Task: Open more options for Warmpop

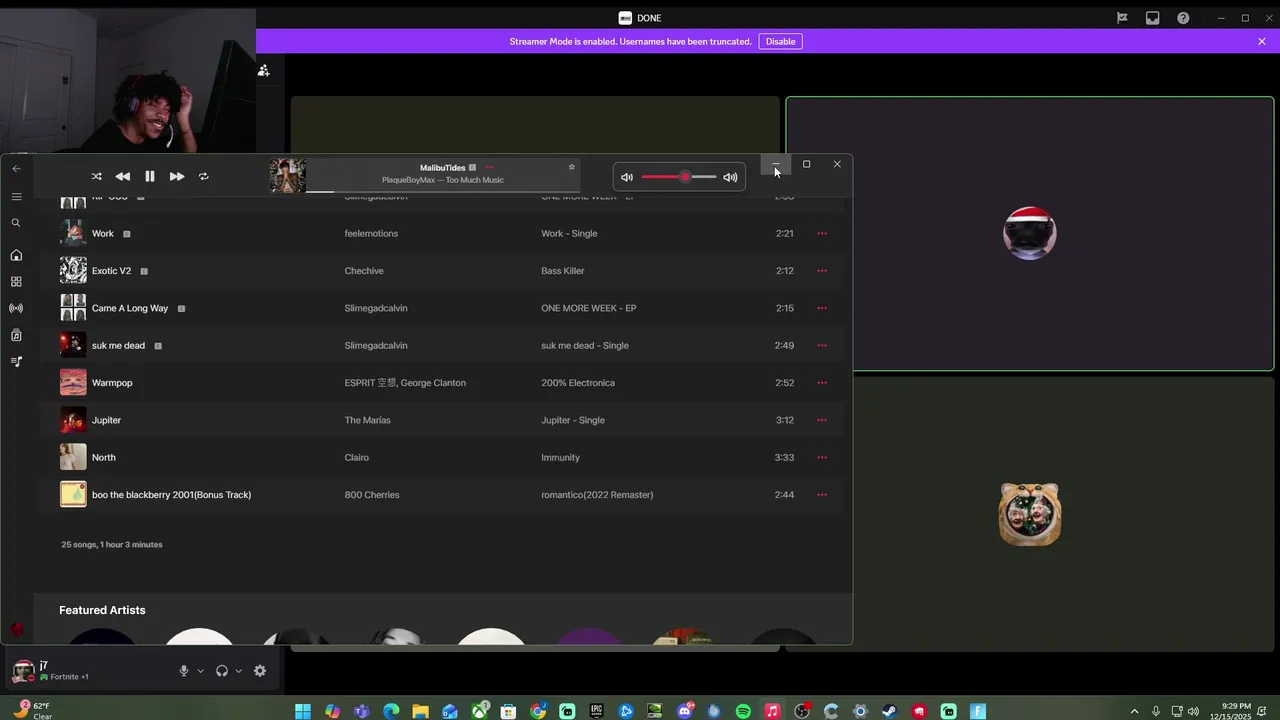Action: tap(822, 383)
